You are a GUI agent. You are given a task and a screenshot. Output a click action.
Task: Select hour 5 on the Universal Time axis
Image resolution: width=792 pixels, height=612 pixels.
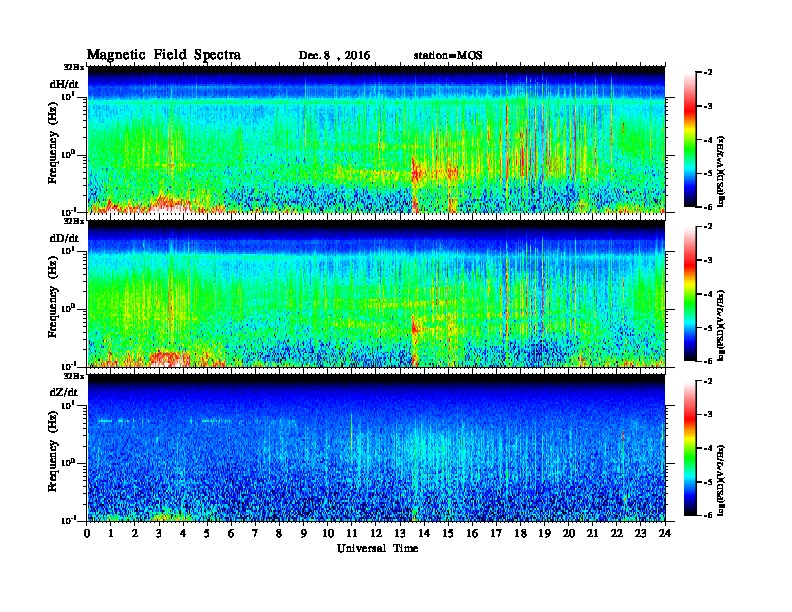click(207, 534)
